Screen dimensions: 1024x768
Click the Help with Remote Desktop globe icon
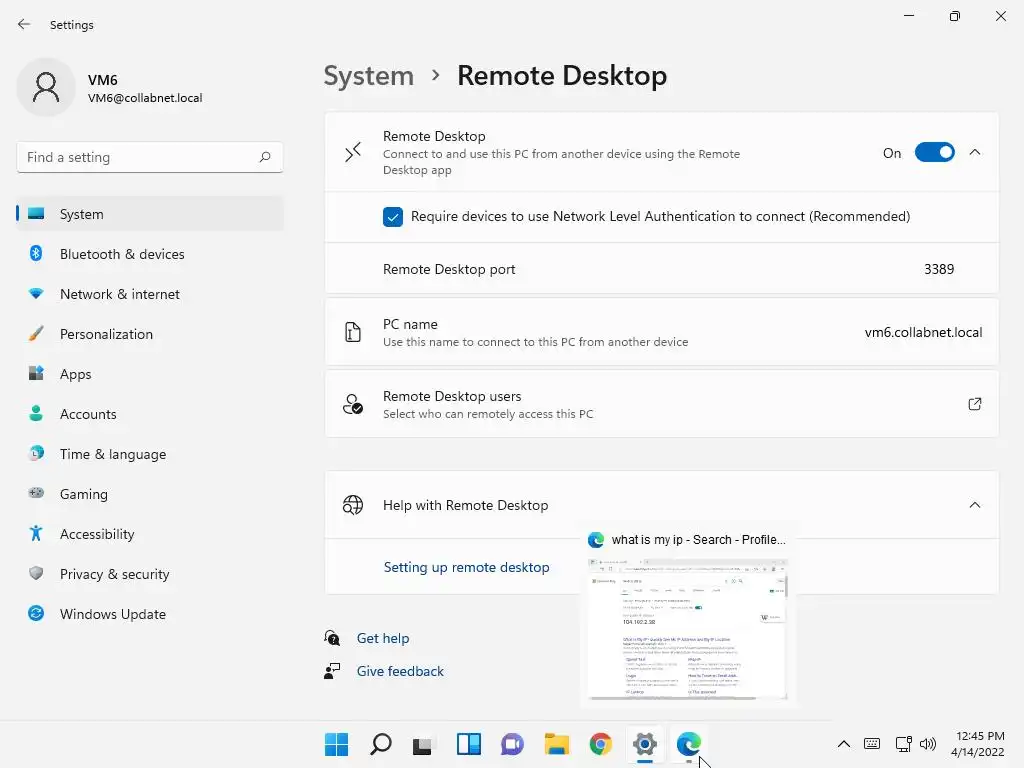(x=353, y=505)
